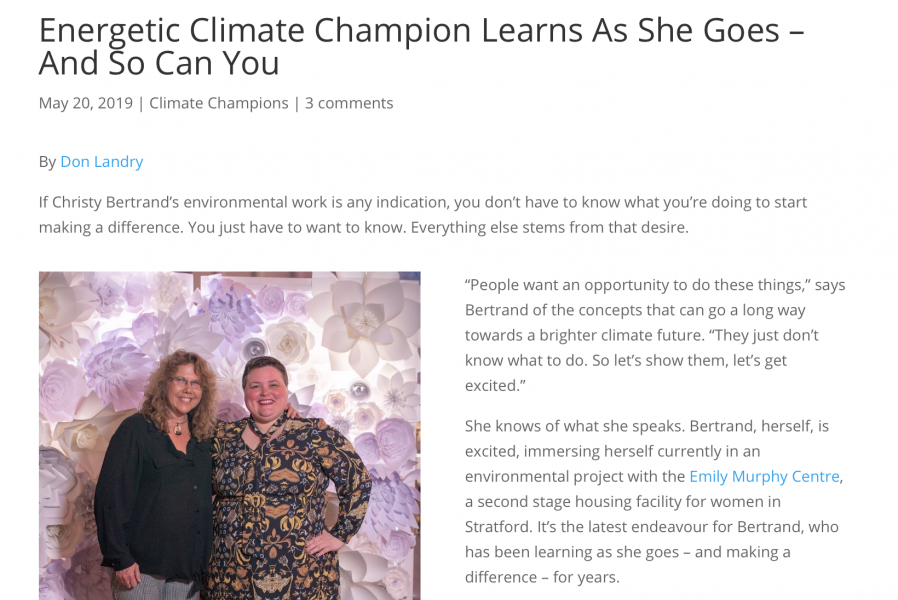Image resolution: width=898 pixels, height=600 pixels.
Task: Click the May 20, 2019 publish date
Action: (x=86, y=103)
